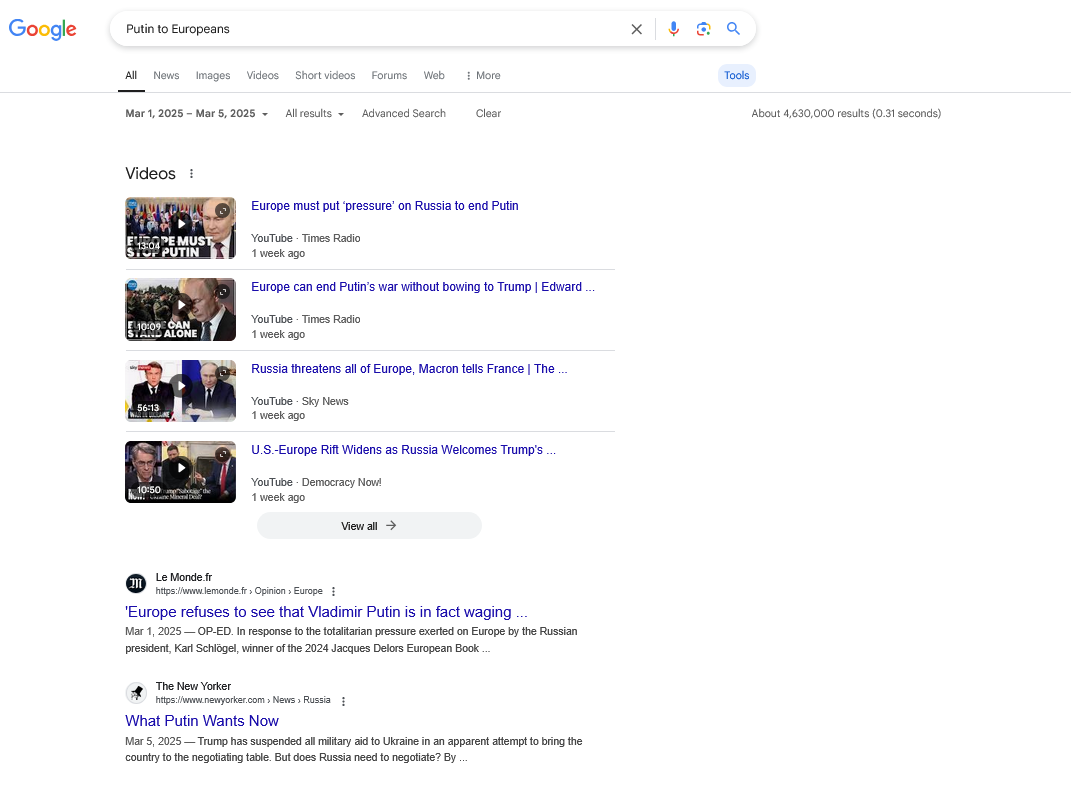Click the Google logo
1071x789 pixels.
pyautogui.click(x=43, y=29)
